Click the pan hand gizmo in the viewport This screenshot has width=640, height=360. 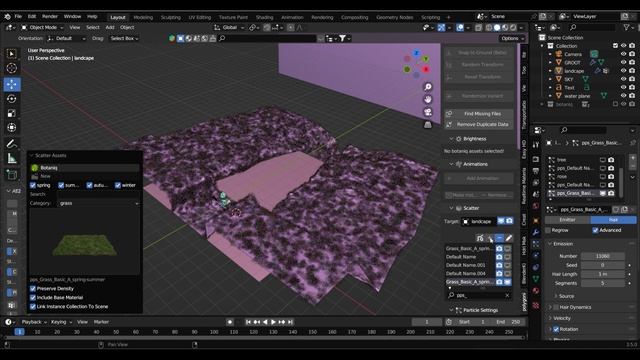(x=427, y=99)
